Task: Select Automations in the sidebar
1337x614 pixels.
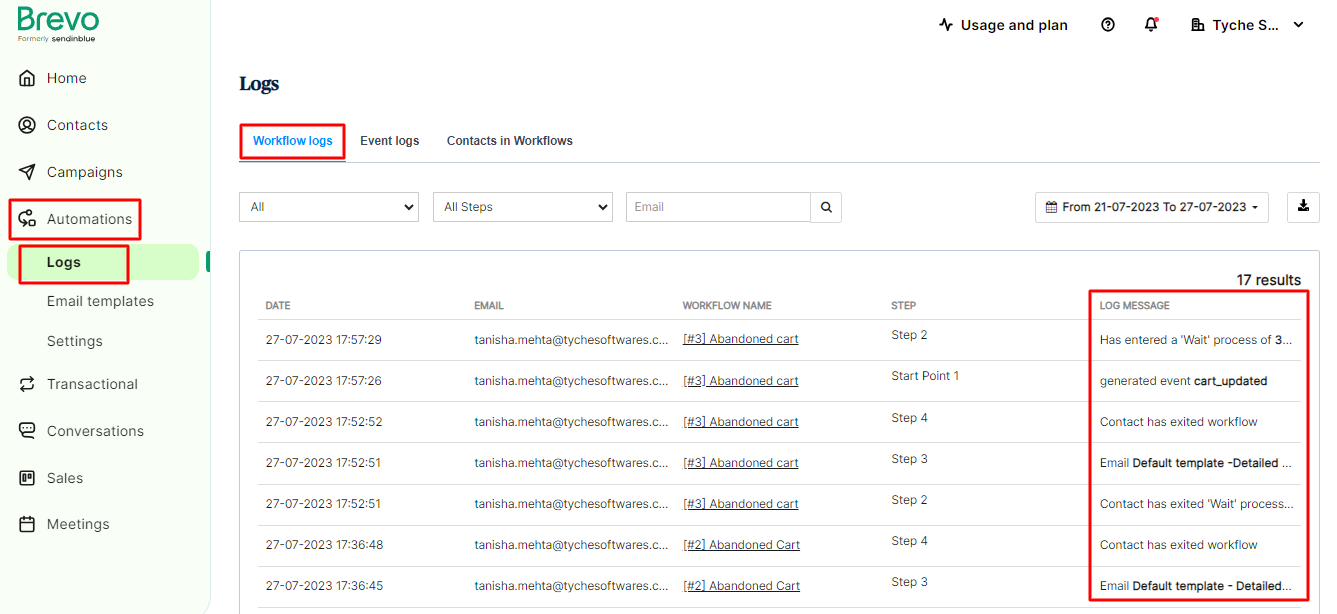Action: click(x=89, y=219)
